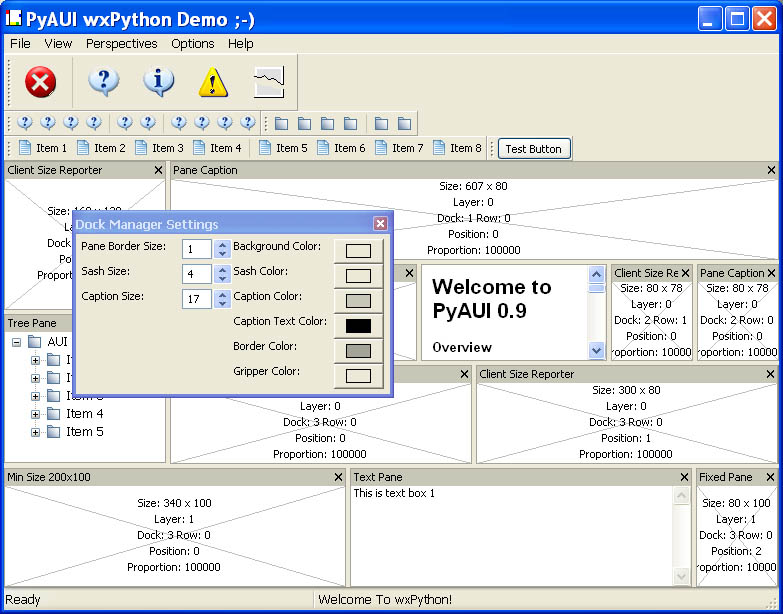Increase the Pane Border Size spinner

(x=223, y=245)
